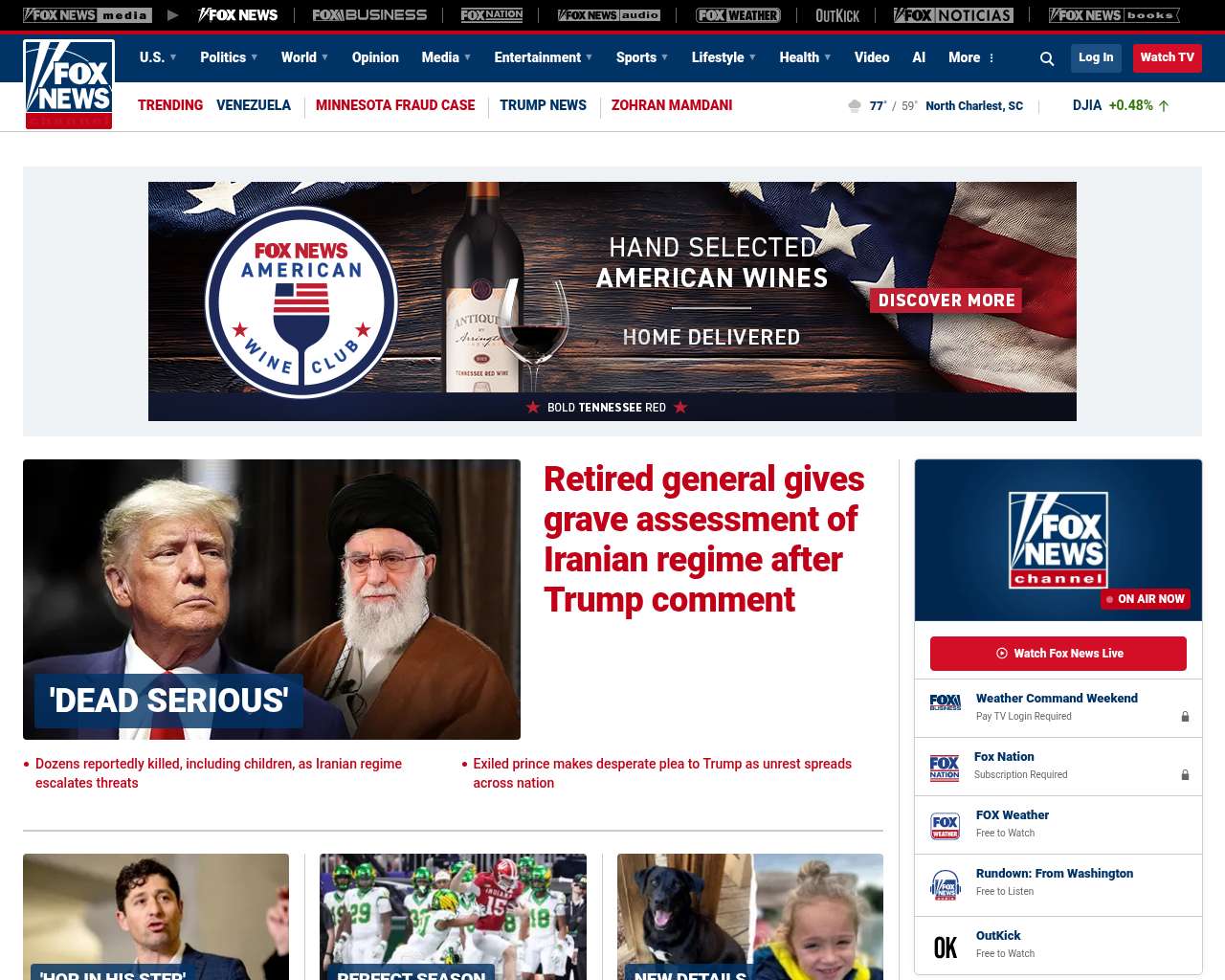Click the North Charleston weather location
This screenshot has height=980, width=1225.
(x=974, y=106)
